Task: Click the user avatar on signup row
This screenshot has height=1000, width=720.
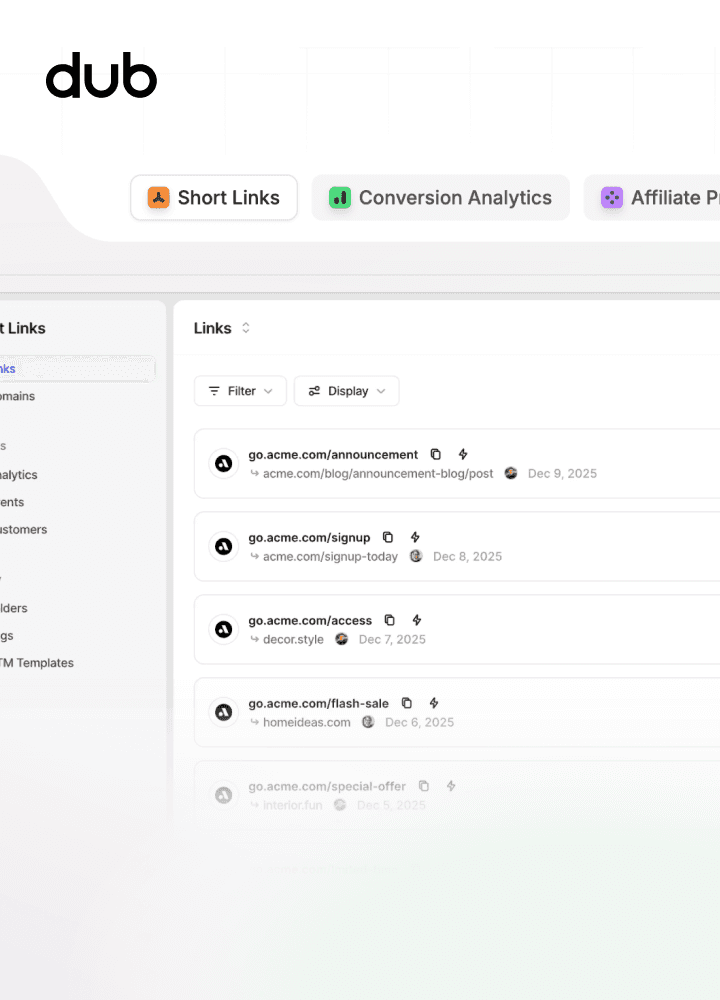Action: click(x=416, y=556)
